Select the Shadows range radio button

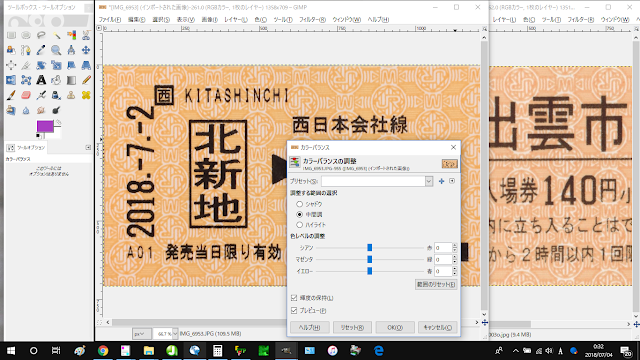pyautogui.click(x=300, y=204)
